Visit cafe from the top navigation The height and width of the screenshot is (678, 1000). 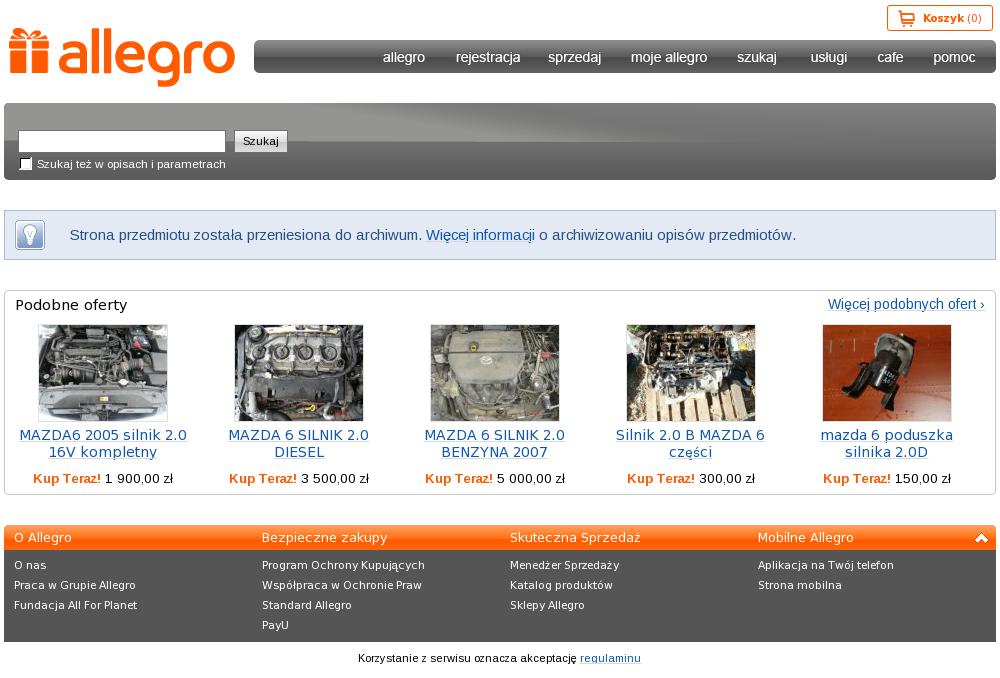890,57
